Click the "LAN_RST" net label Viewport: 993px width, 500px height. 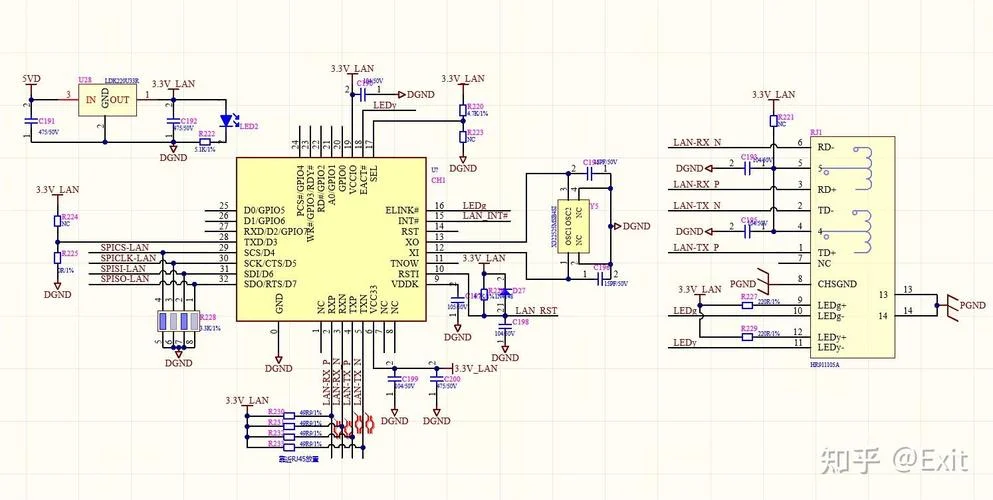(x=536, y=311)
